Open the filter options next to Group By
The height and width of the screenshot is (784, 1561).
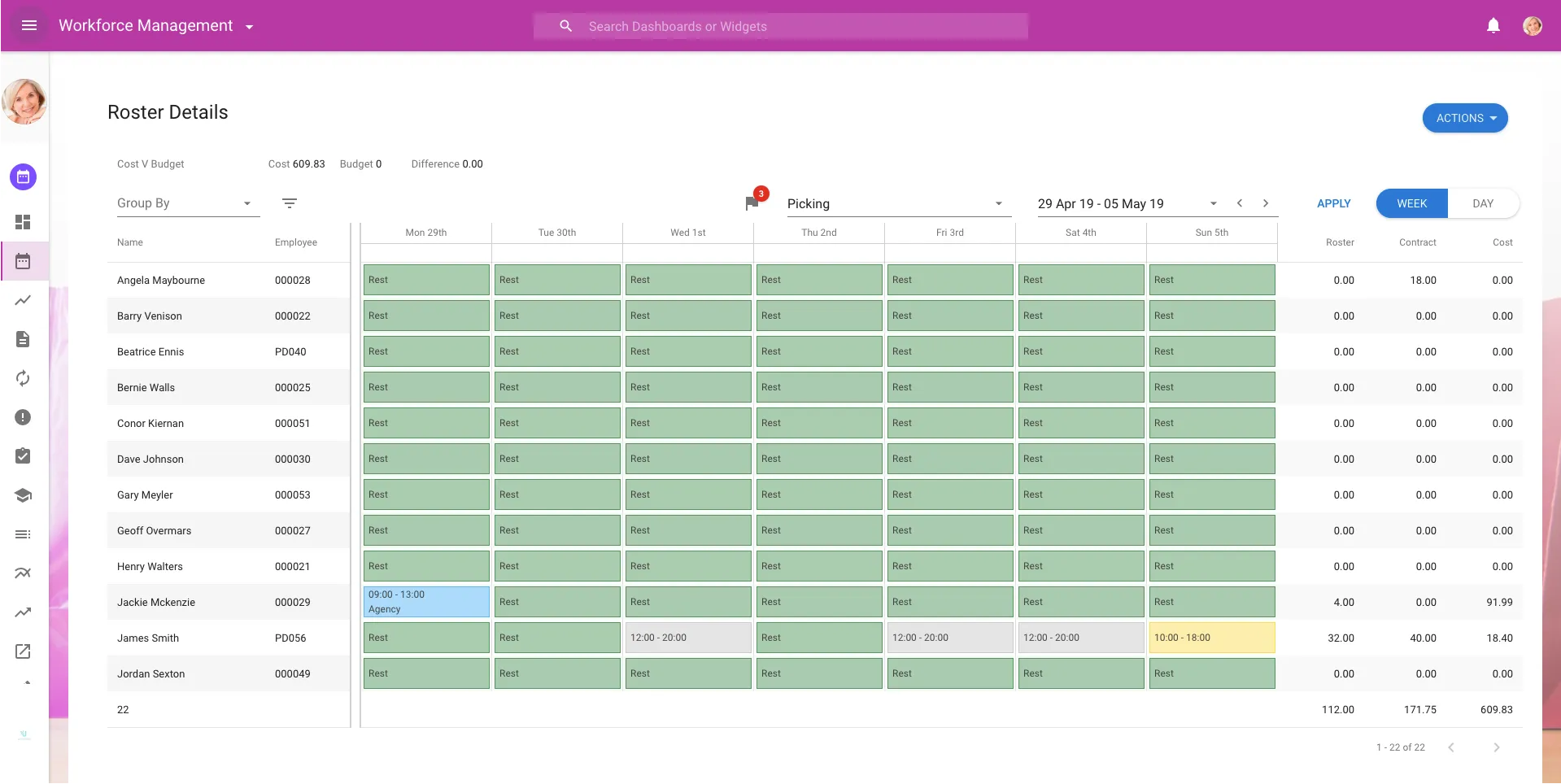point(290,203)
